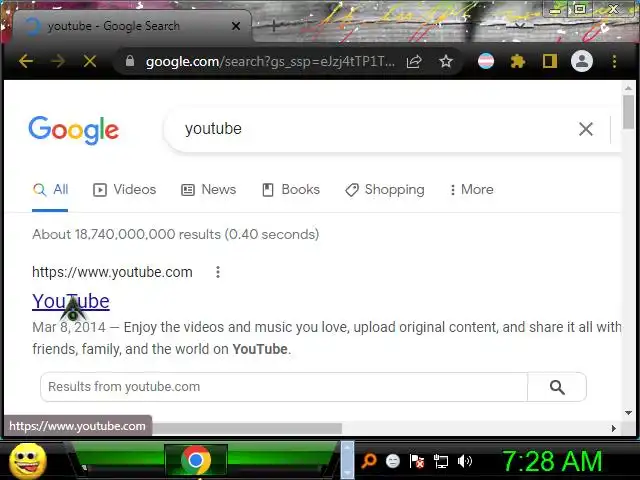Expand the More search filters
Image resolution: width=640 pixels, height=480 pixels.
[x=471, y=189]
